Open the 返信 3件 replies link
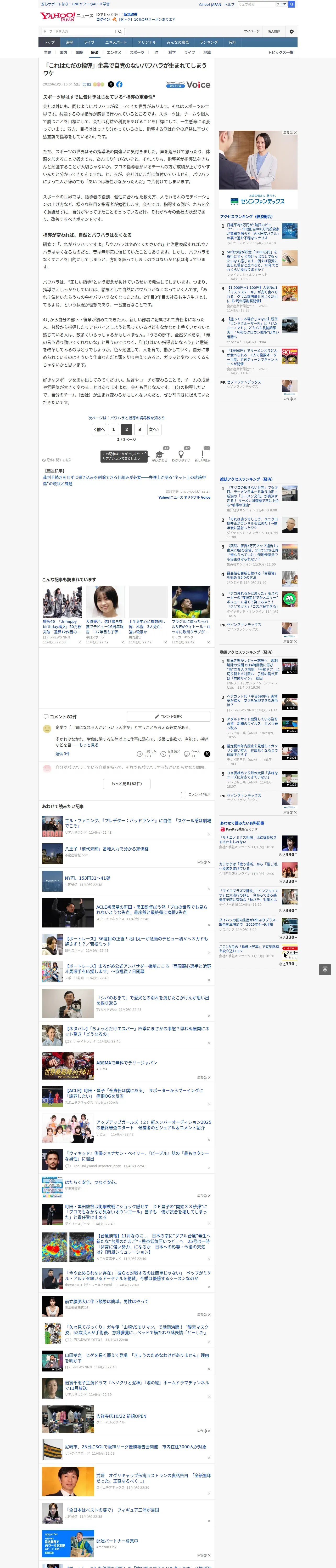Viewport: 336px width, 1568px height. (x=62, y=754)
